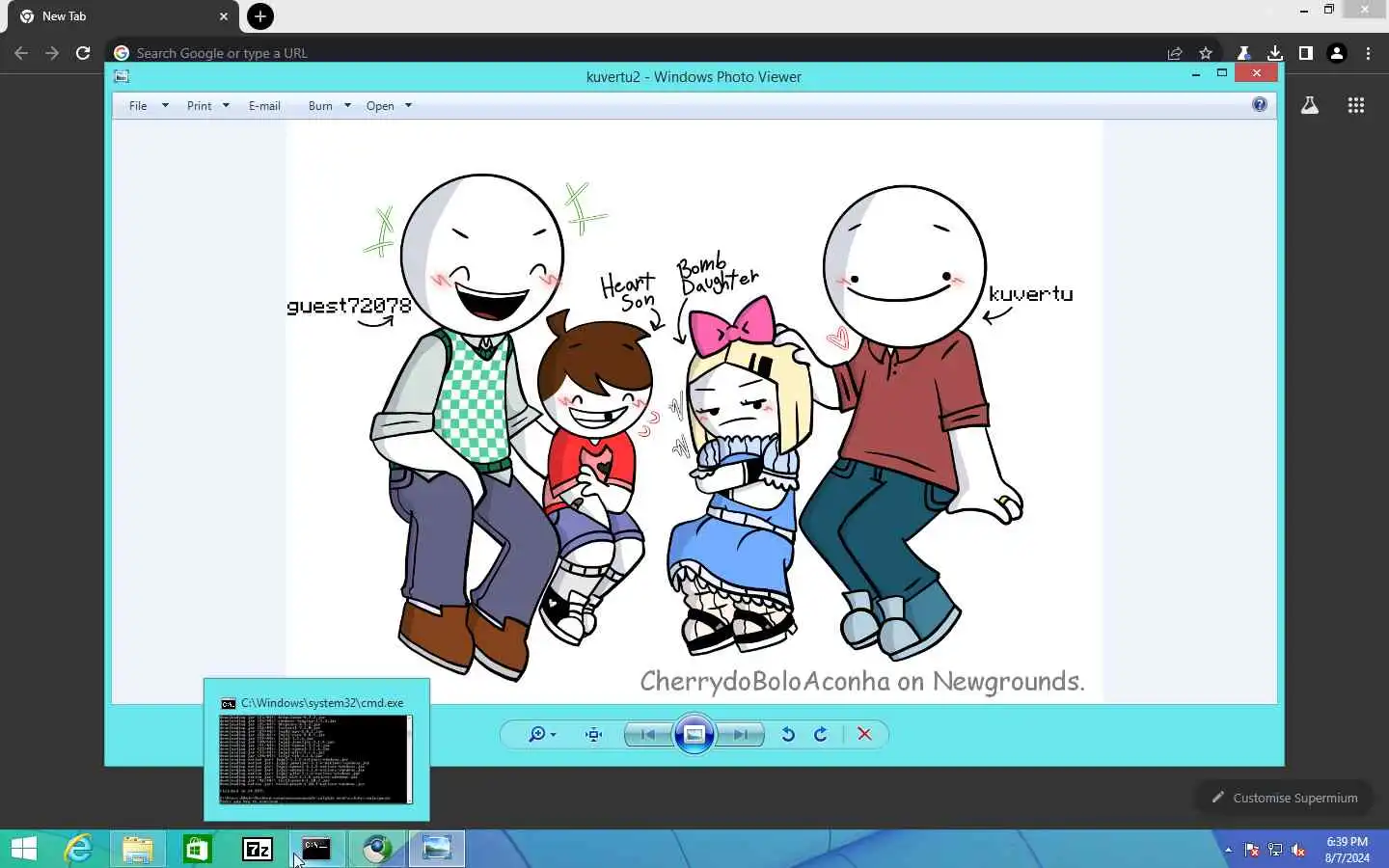Open the browser downloads icon
1389x868 pixels.
1275,53
